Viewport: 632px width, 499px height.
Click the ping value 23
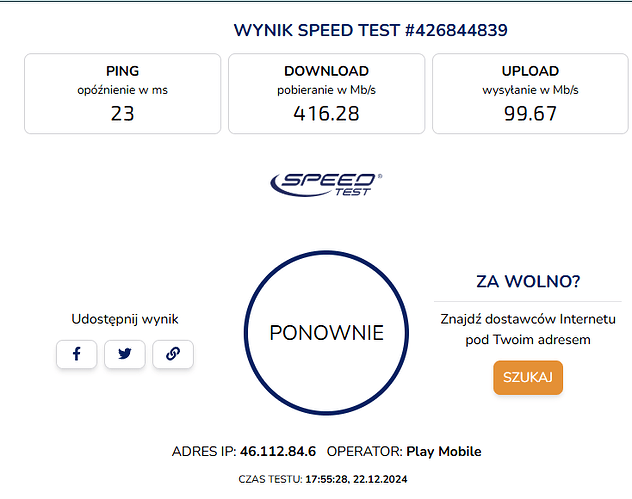click(x=122, y=114)
